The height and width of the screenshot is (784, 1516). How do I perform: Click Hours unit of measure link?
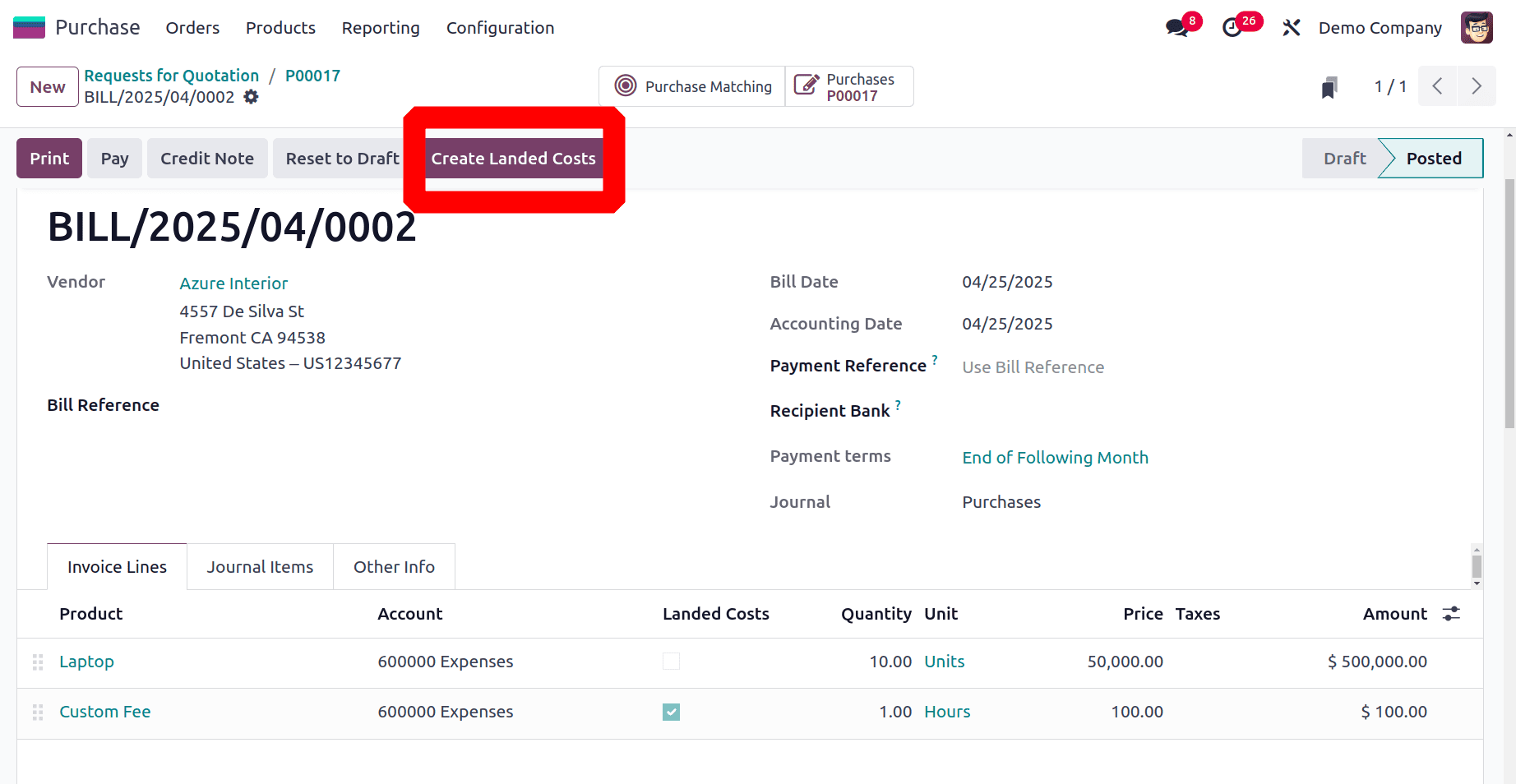[x=947, y=712]
